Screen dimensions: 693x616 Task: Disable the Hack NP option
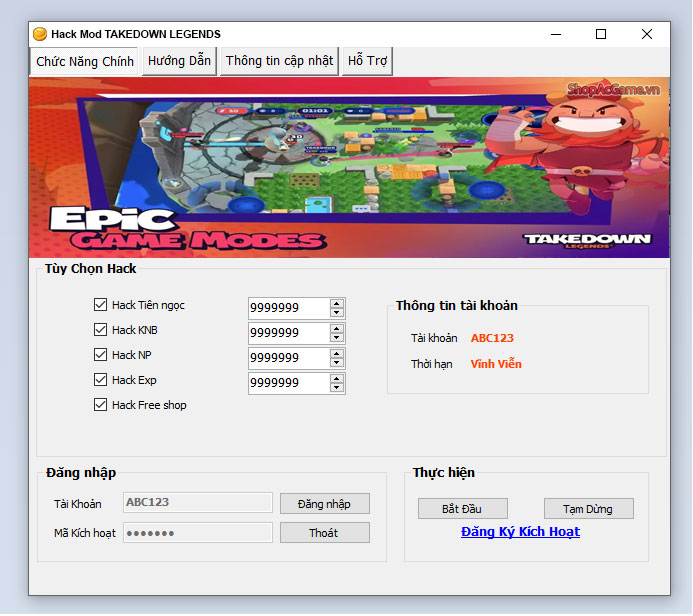(100, 354)
